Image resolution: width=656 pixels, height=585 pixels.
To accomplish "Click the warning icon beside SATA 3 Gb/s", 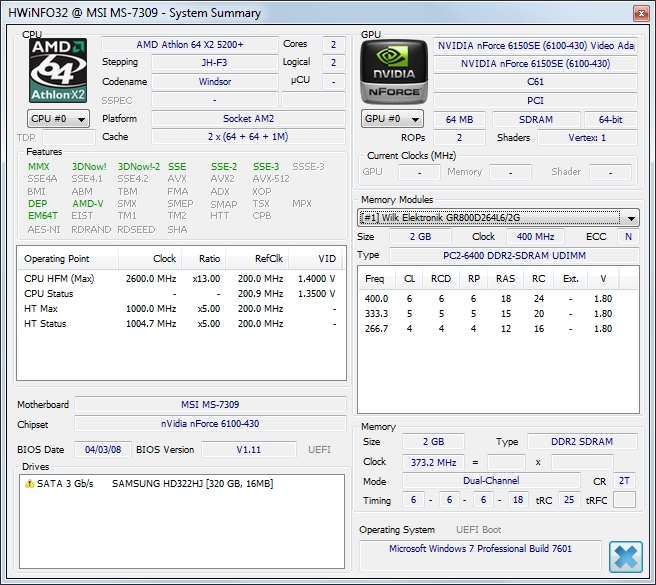I will click(29, 483).
